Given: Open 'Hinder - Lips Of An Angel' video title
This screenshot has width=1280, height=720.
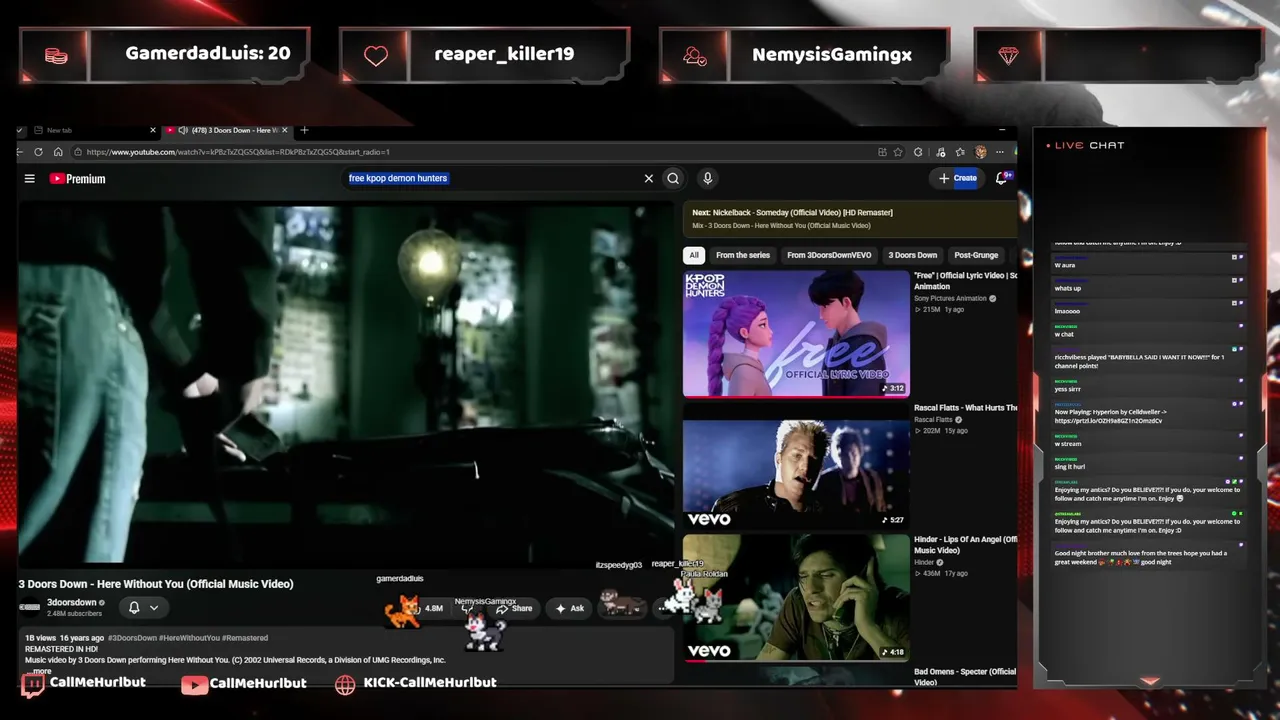Looking at the screenshot, I should (965, 545).
